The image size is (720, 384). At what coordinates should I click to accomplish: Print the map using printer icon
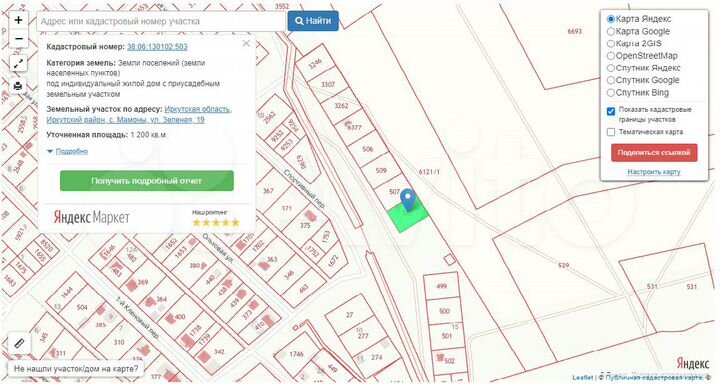[18, 85]
